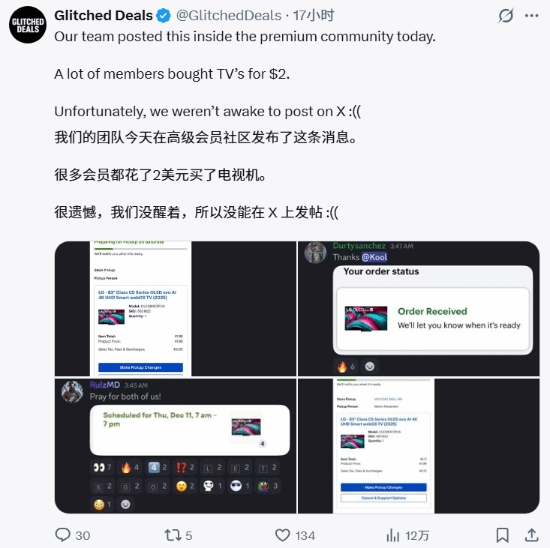
Task: Retweet this post with repost icon
Action: [173, 535]
